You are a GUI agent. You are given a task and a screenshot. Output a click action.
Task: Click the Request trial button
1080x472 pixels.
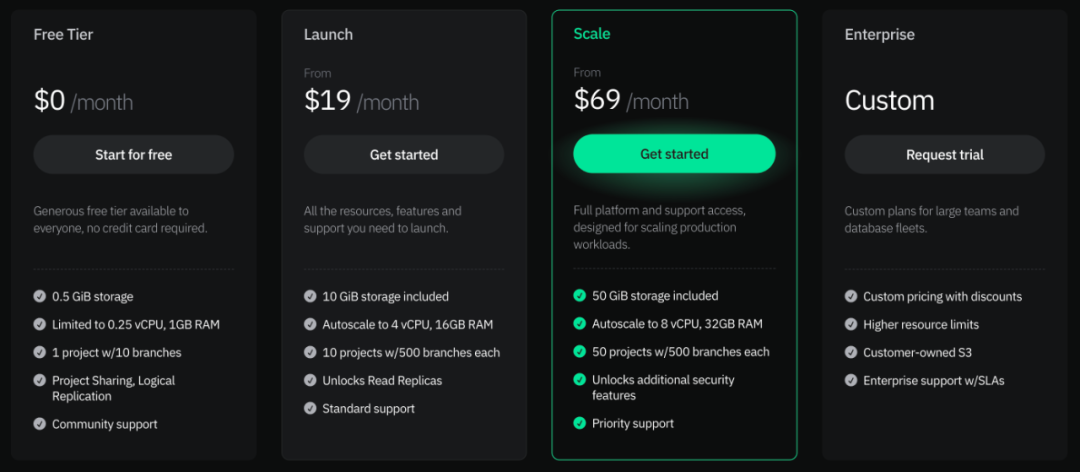pos(944,155)
